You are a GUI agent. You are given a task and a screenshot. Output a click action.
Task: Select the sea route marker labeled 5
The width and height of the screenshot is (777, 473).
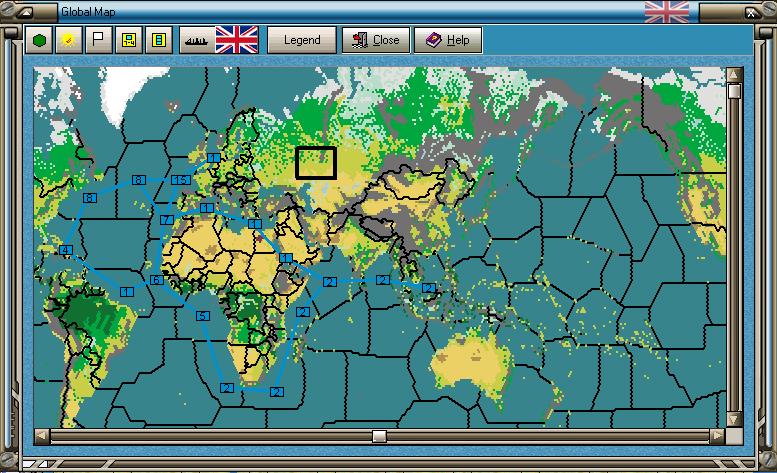click(203, 316)
